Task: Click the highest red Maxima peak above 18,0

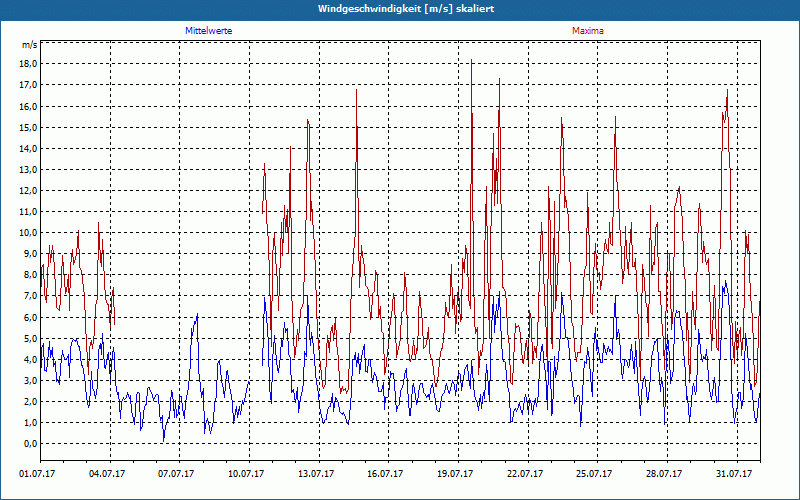Action: click(x=471, y=60)
